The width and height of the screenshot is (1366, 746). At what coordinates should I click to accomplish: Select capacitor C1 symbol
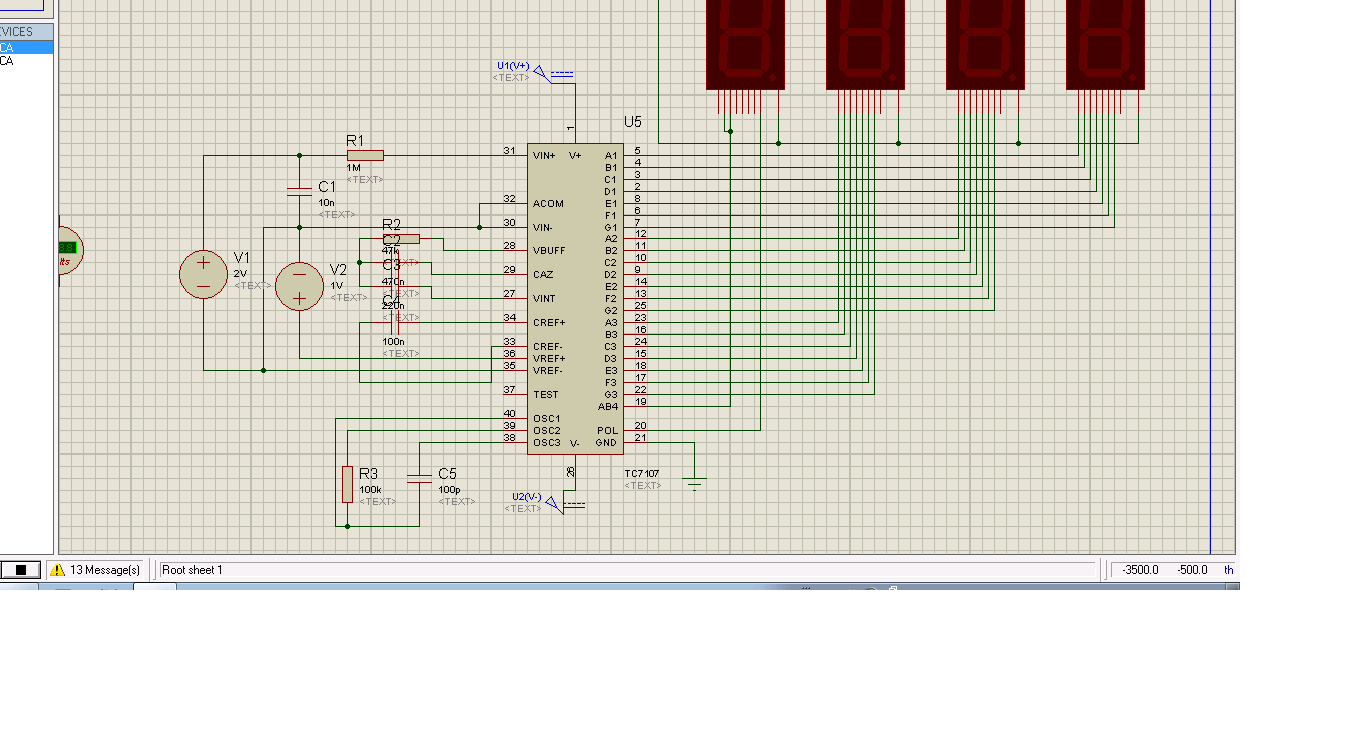[299, 191]
